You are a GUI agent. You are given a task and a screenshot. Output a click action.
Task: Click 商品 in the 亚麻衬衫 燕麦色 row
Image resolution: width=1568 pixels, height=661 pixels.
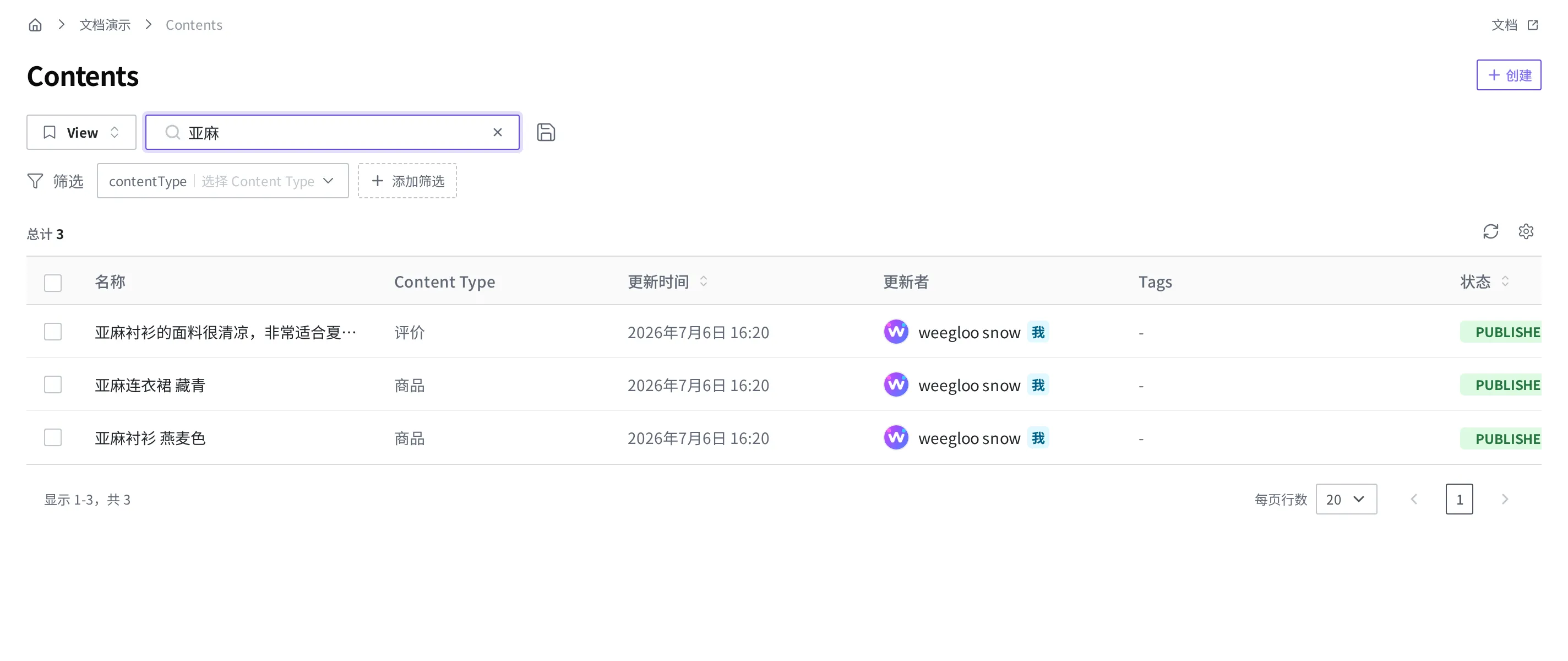point(409,438)
